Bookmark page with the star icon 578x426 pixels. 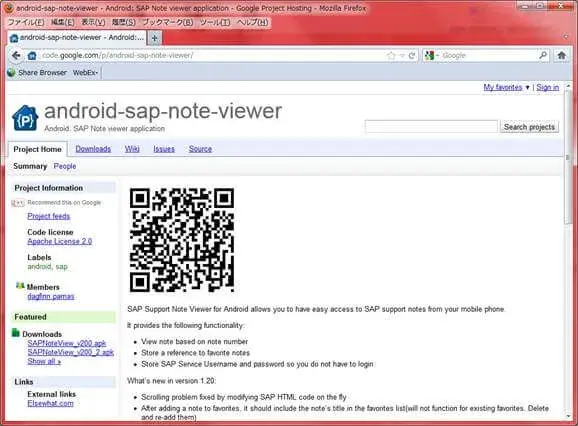coord(391,56)
